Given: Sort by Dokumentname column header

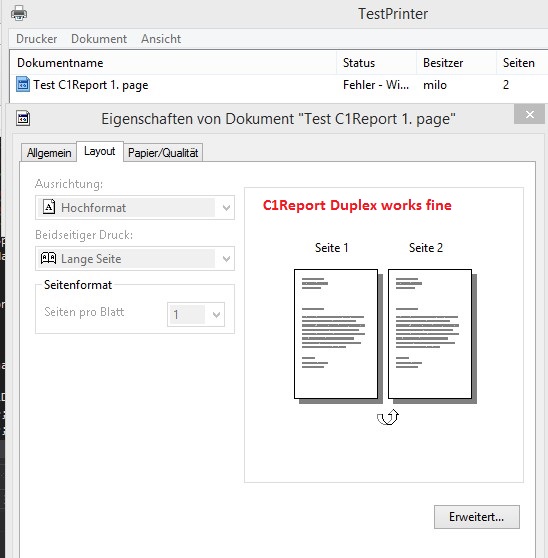Looking at the screenshot, I should click(x=173, y=63).
